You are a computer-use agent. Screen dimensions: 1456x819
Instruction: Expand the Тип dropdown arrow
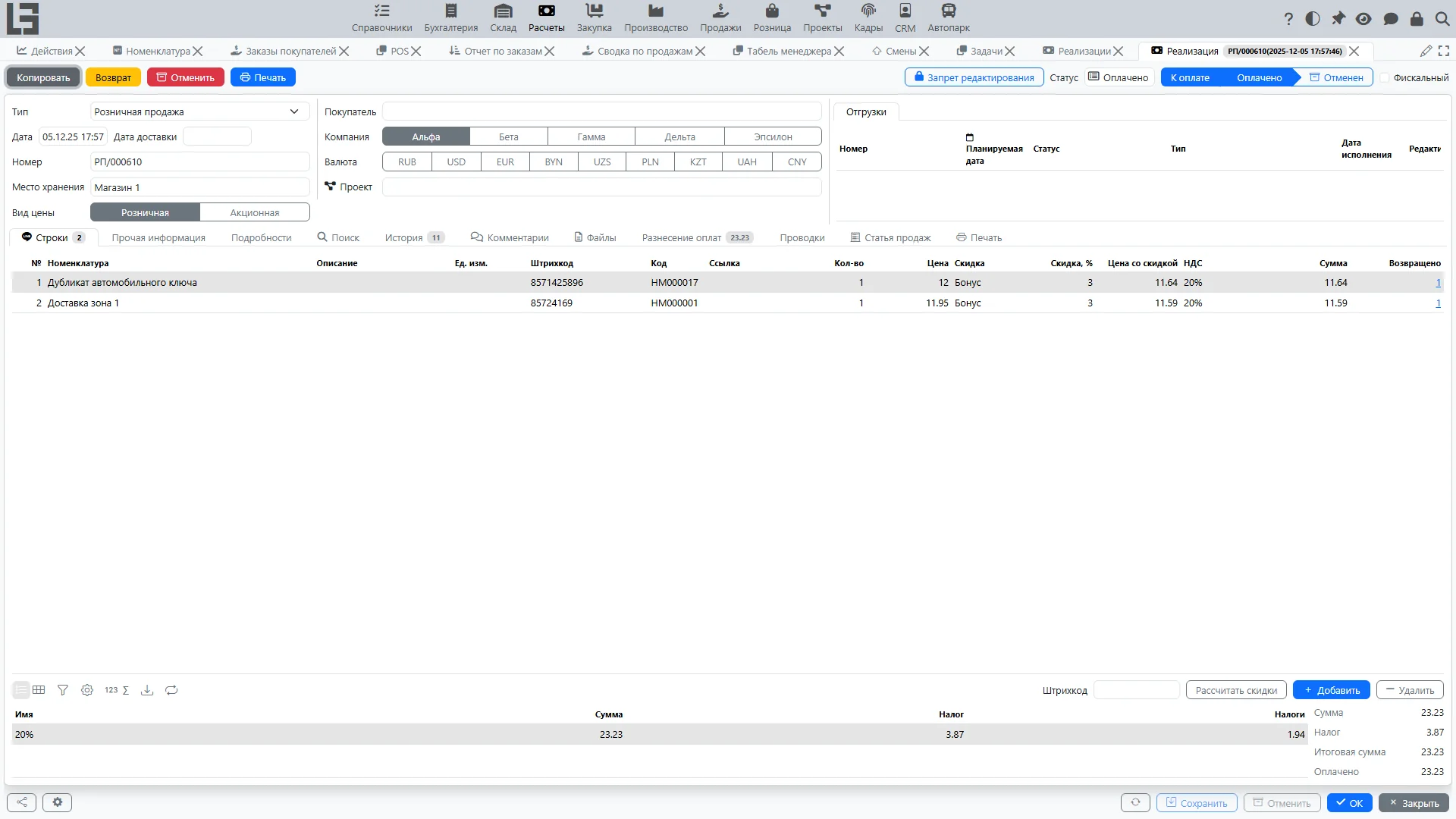click(x=294, y=112)
